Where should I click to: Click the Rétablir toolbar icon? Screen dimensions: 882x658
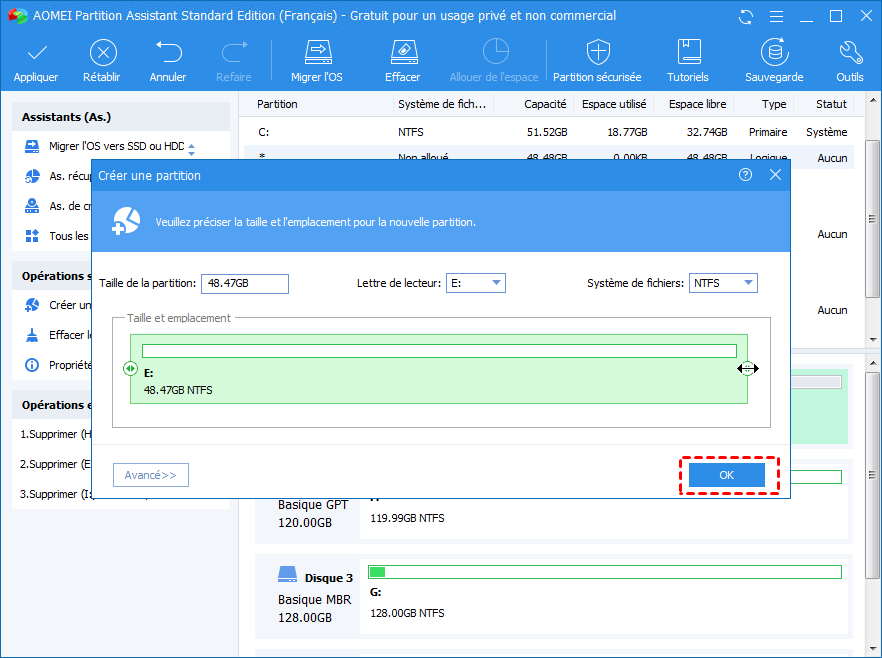pyautogui.click(x=103, y=53)
